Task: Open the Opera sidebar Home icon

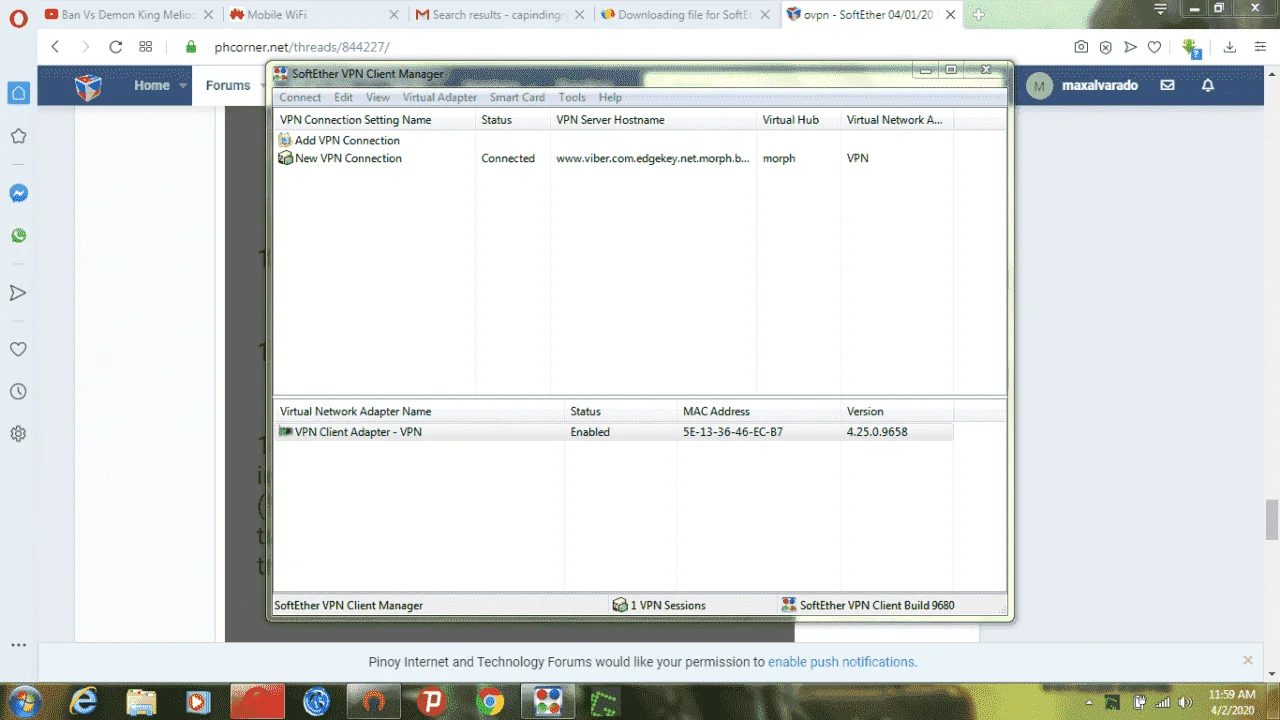Action: (18, 93)
